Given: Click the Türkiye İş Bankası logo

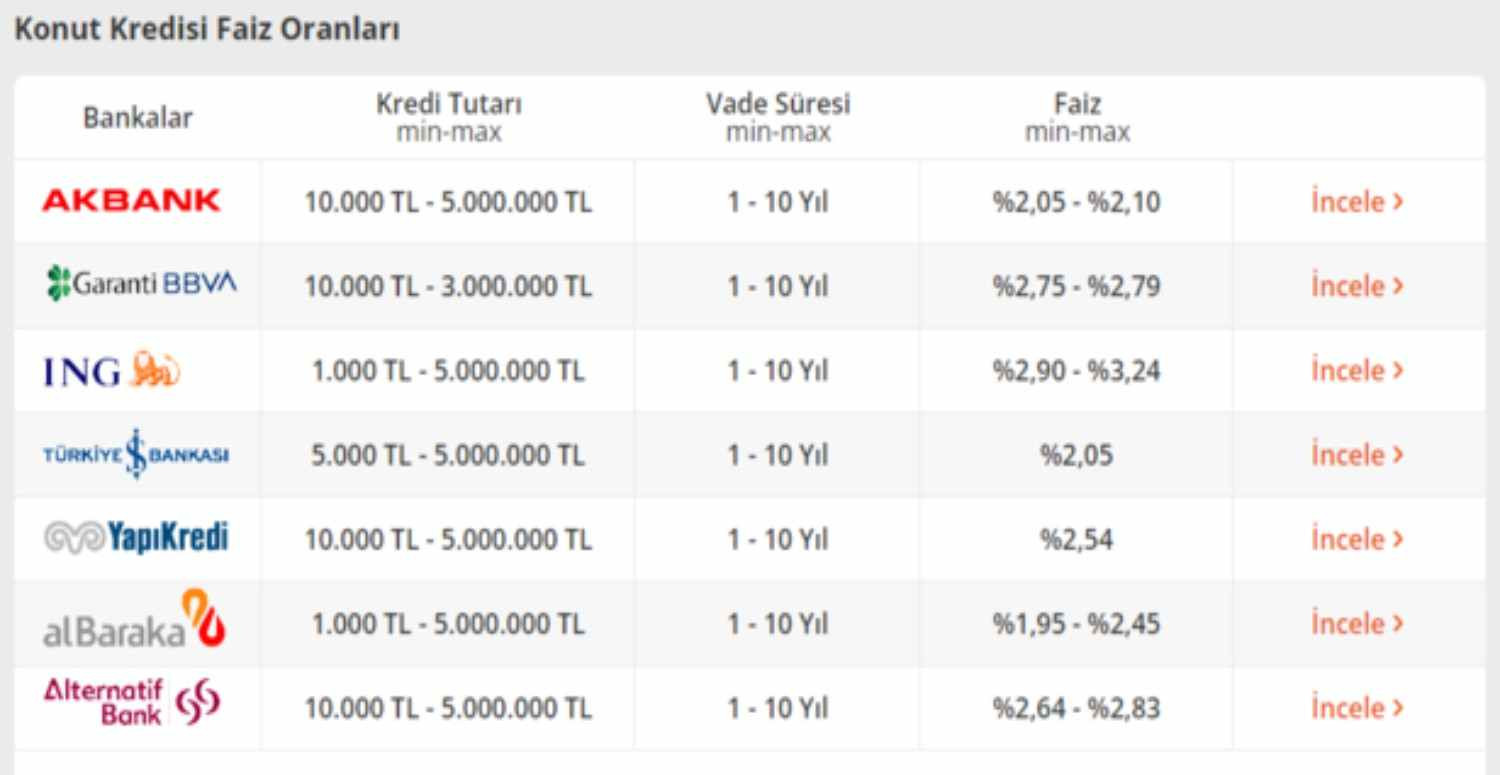Looking at the screenshot, I should point(136,454).
